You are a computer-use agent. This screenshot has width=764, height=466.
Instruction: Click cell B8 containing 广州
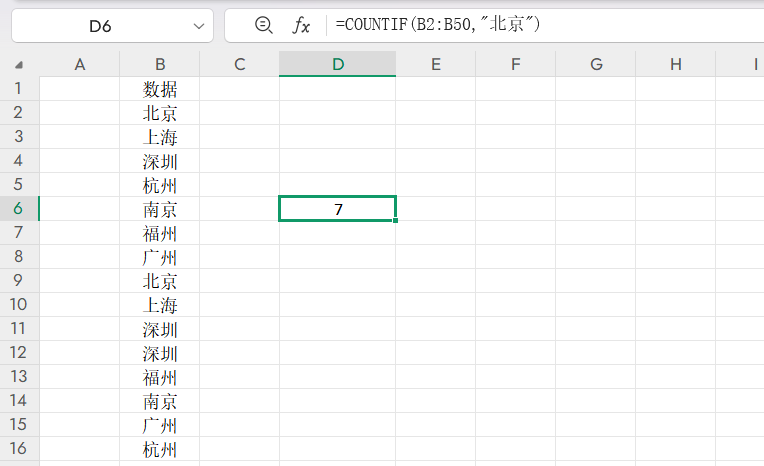[x=160, y=256]
